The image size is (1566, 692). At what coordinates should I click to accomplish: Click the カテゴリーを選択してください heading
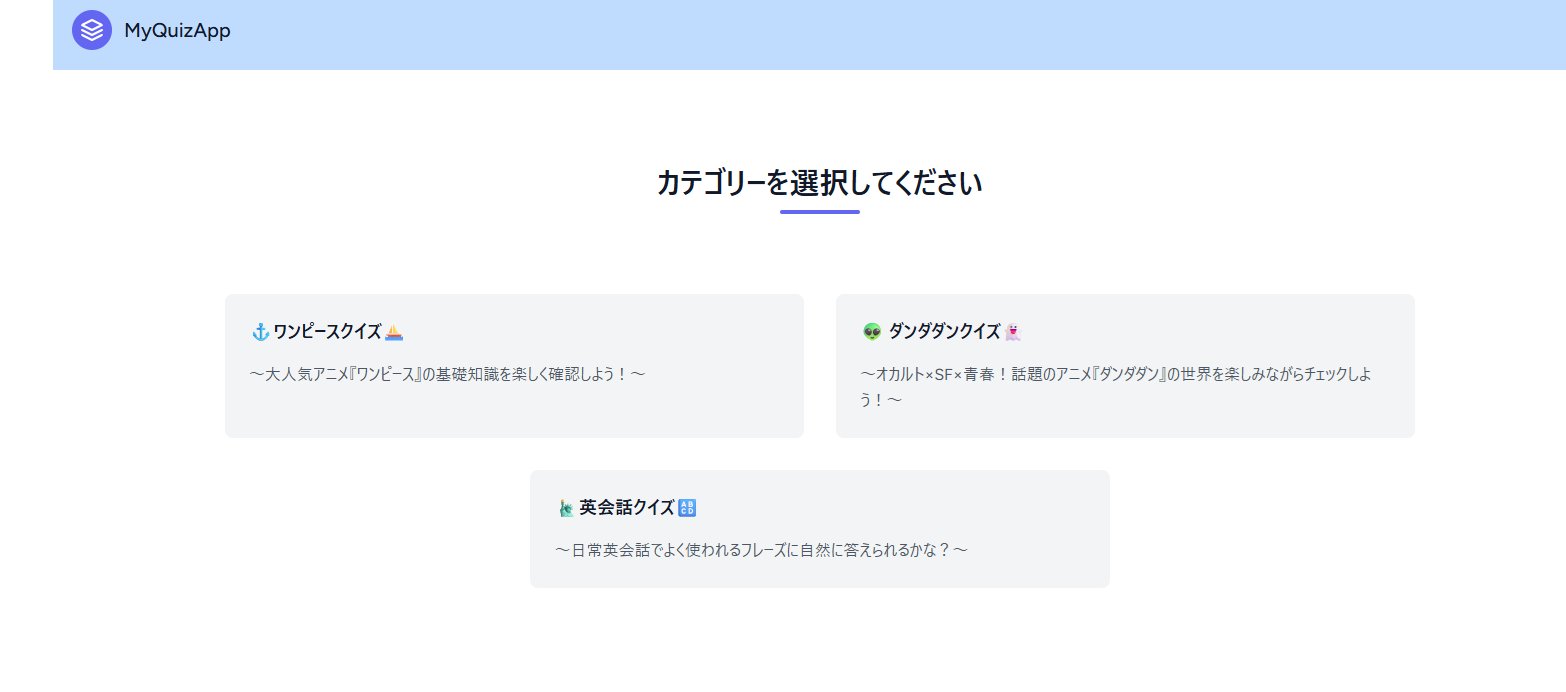[x=819, y=183]
